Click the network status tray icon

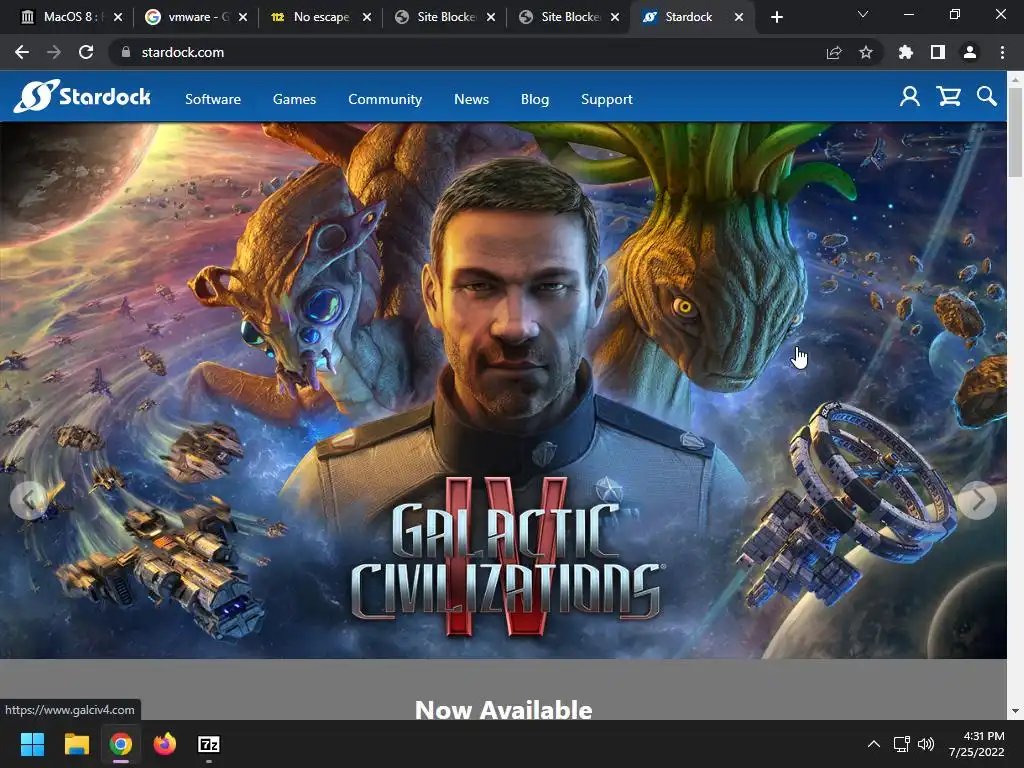tap(901, 744)
